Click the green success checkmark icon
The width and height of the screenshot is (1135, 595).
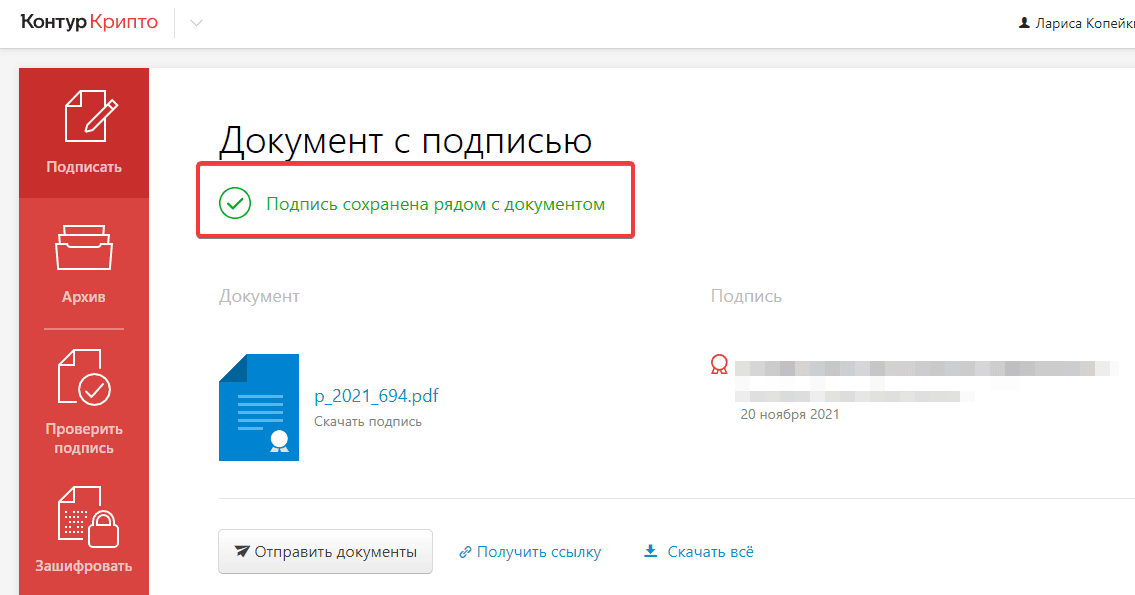pyautogui.click(x=234, y=204)
